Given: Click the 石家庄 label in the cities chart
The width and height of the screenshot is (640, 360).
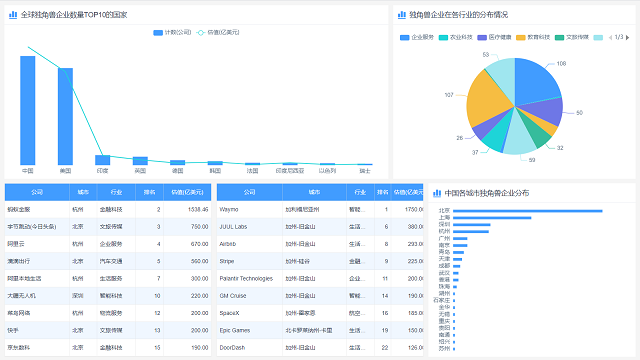Looking at the screenshot, I should pos(442,300).
